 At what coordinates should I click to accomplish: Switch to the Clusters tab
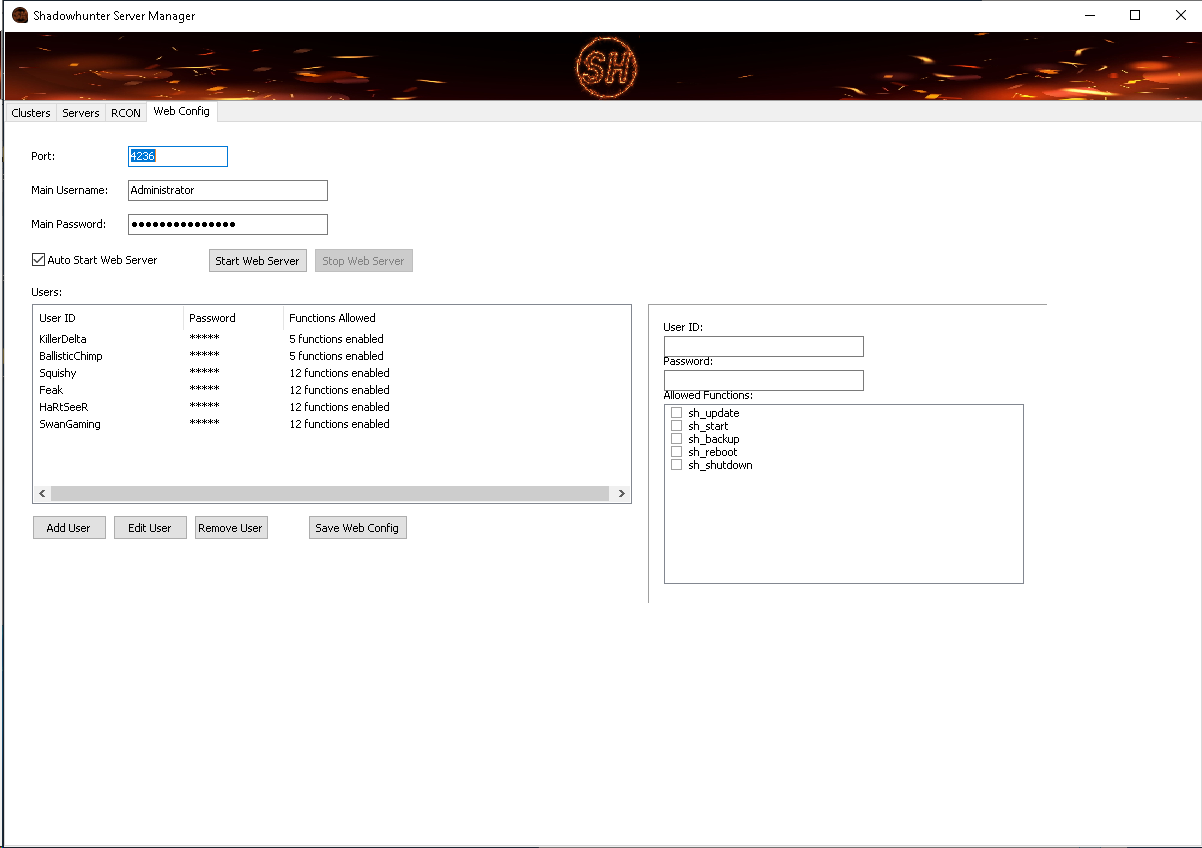(30, 112)
